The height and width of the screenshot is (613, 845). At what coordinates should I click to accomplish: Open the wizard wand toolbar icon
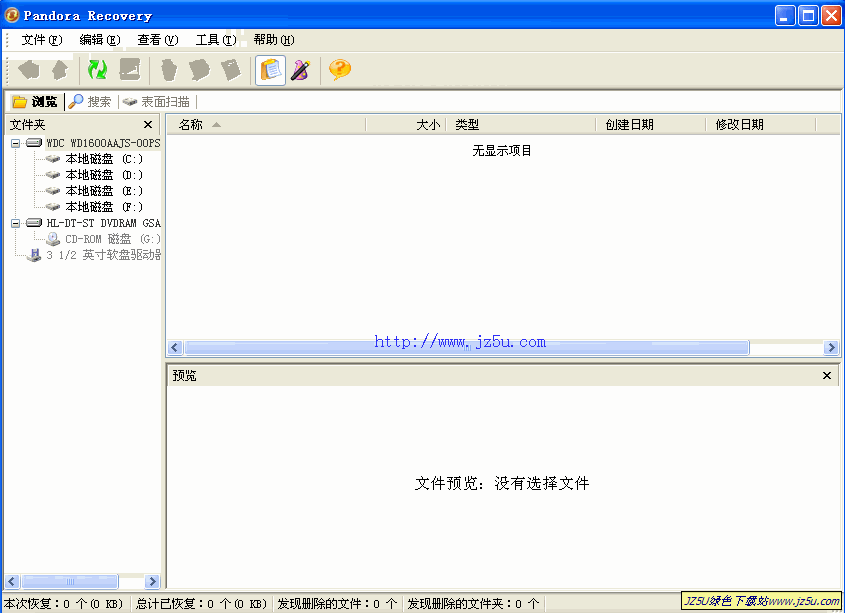coord(301,70)
